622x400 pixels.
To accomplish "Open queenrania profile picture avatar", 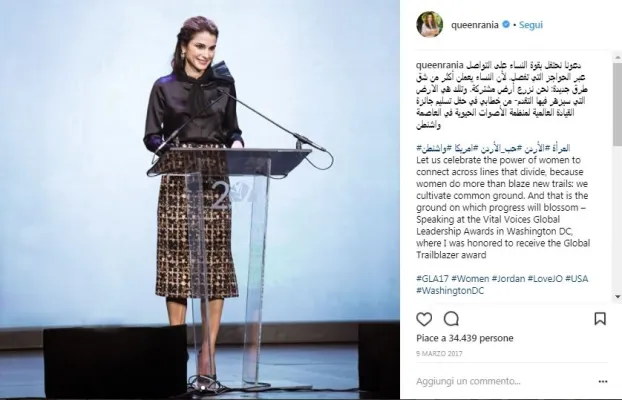I will [x=429, y=25].
